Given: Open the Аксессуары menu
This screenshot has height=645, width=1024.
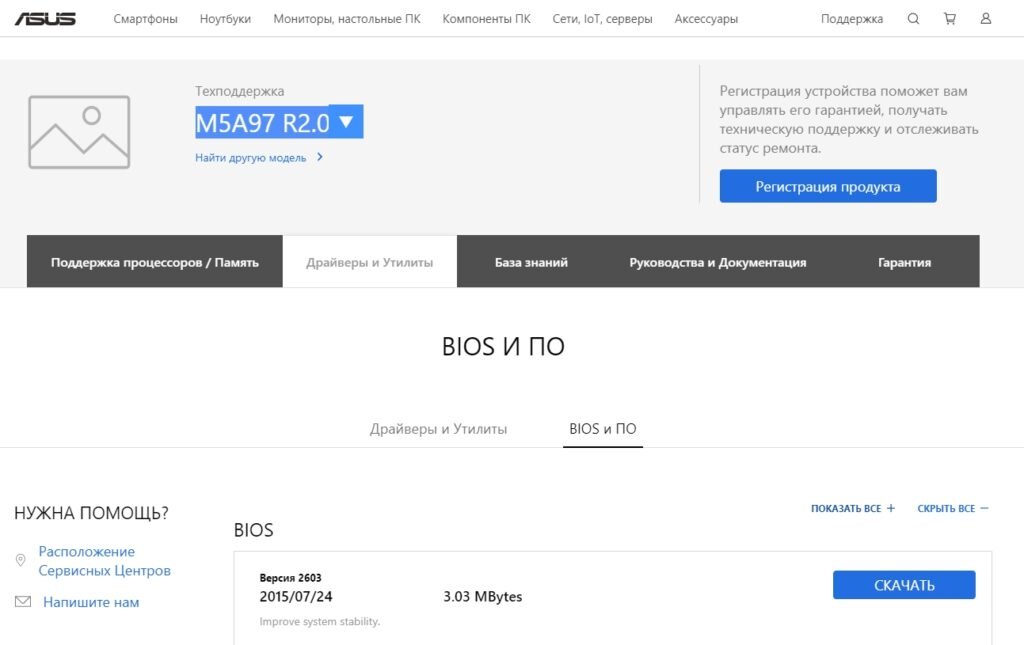Looking at the screenshot, I should pyautogui.click(x=706, y=19).
